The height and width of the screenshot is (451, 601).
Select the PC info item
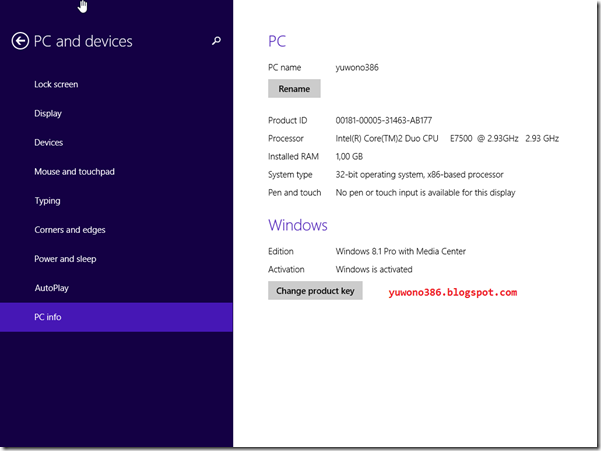pos(116,317)
